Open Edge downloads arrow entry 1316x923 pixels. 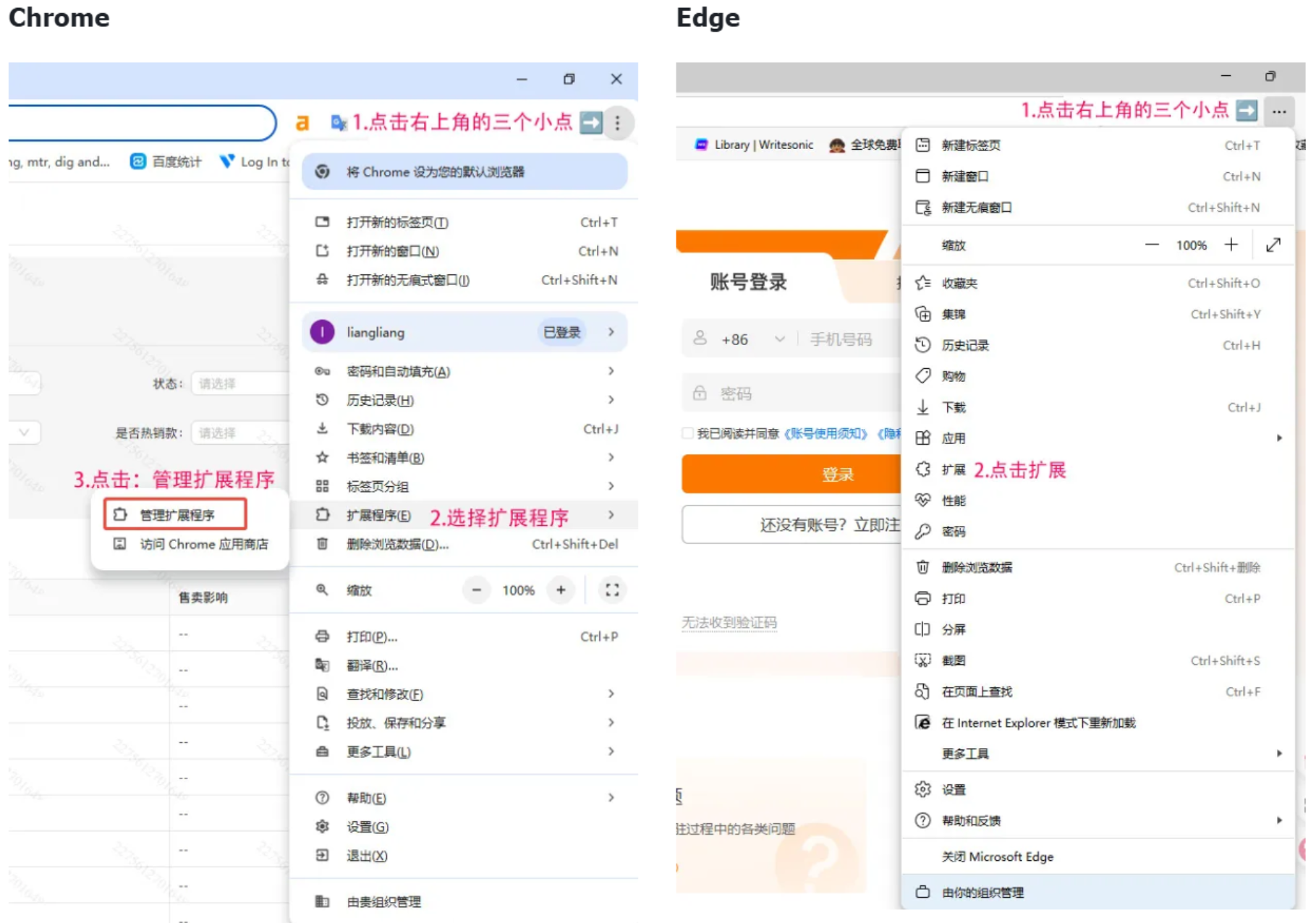click(x=1098, y=407)
